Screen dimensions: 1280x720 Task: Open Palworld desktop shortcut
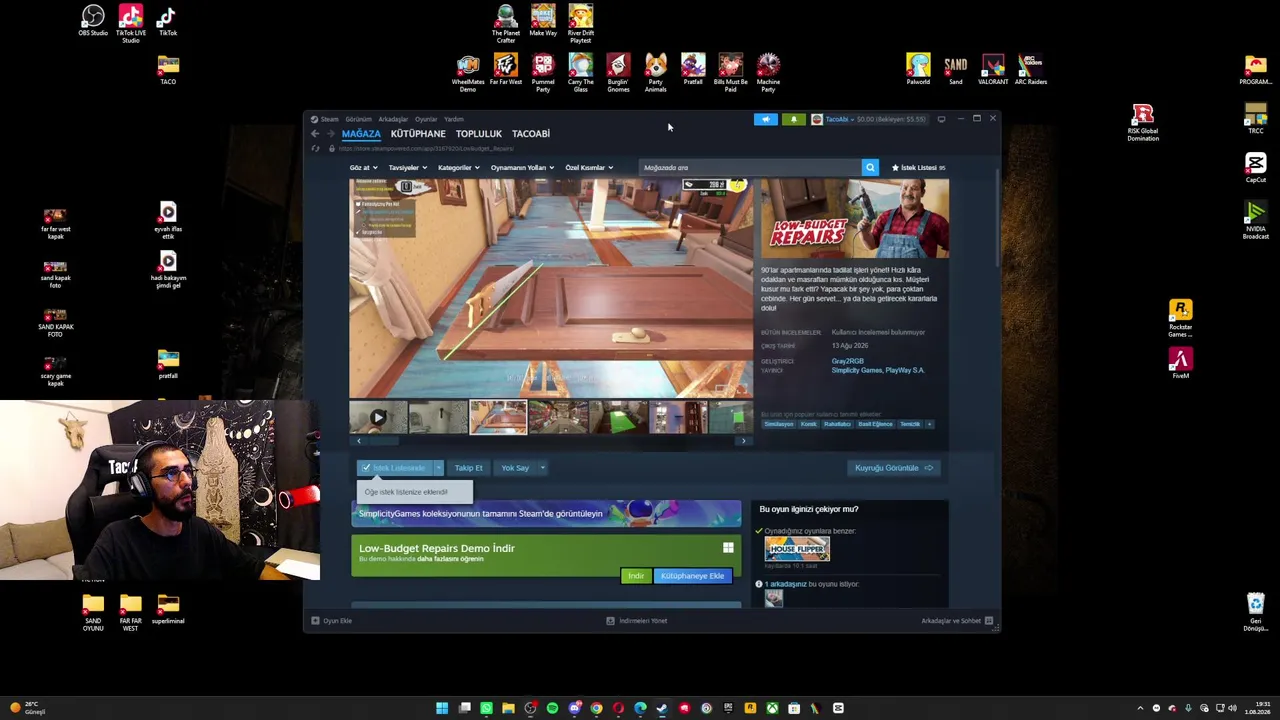pos(918,70)
